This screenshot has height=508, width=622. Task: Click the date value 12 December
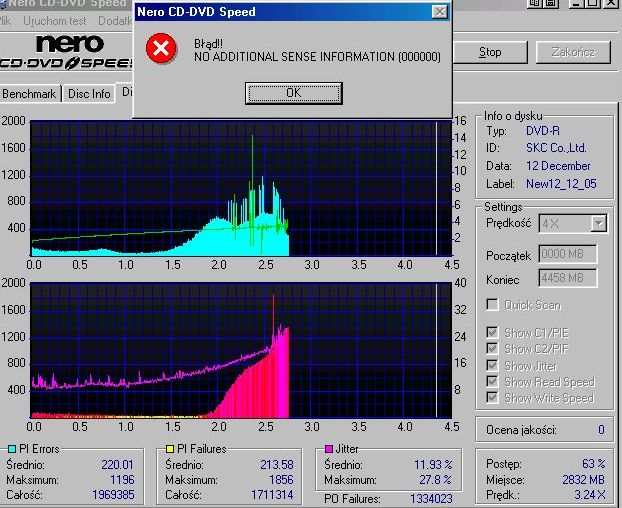pos(558,166)
